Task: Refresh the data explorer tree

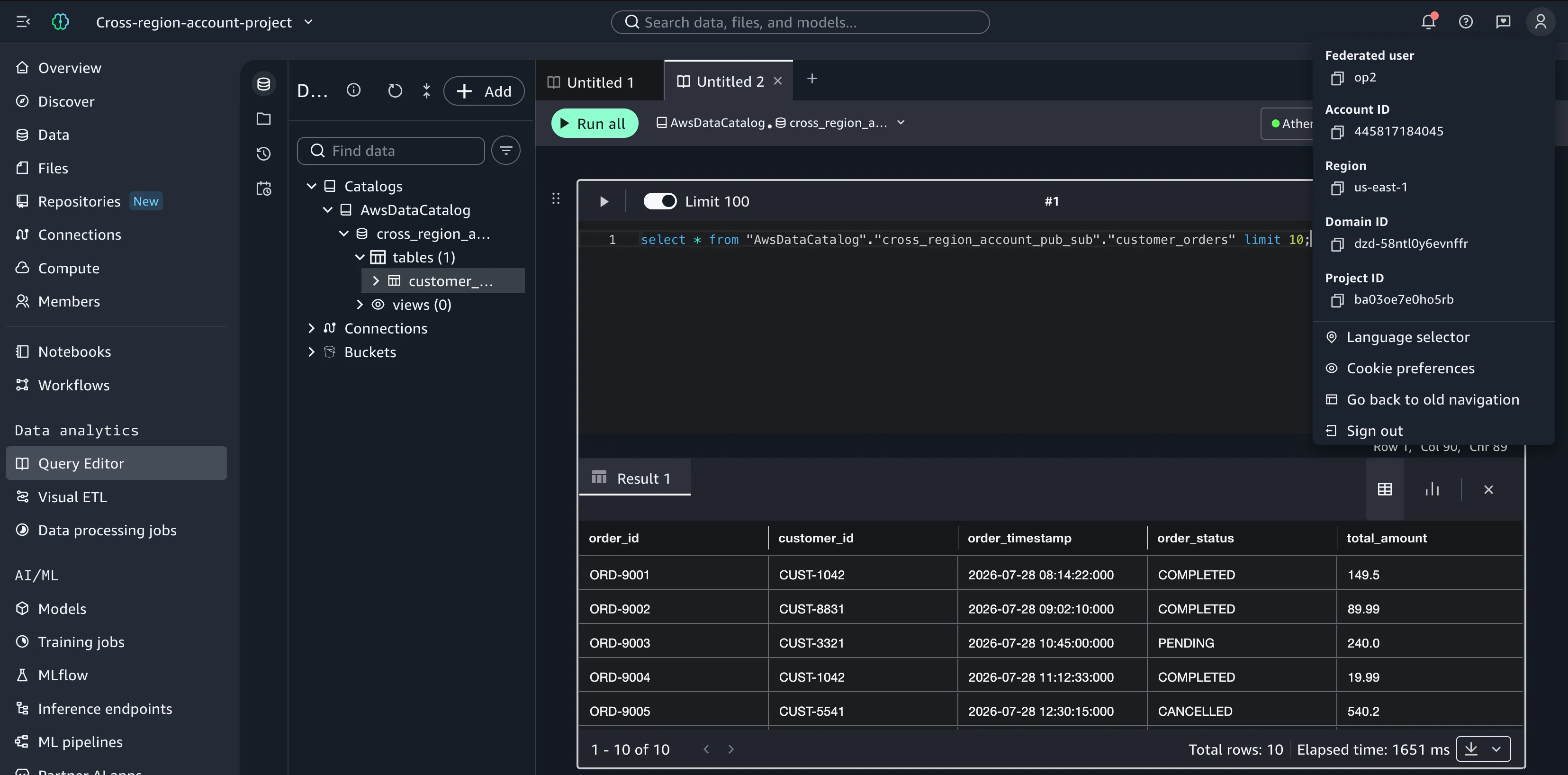Action: tap(395, 90)
